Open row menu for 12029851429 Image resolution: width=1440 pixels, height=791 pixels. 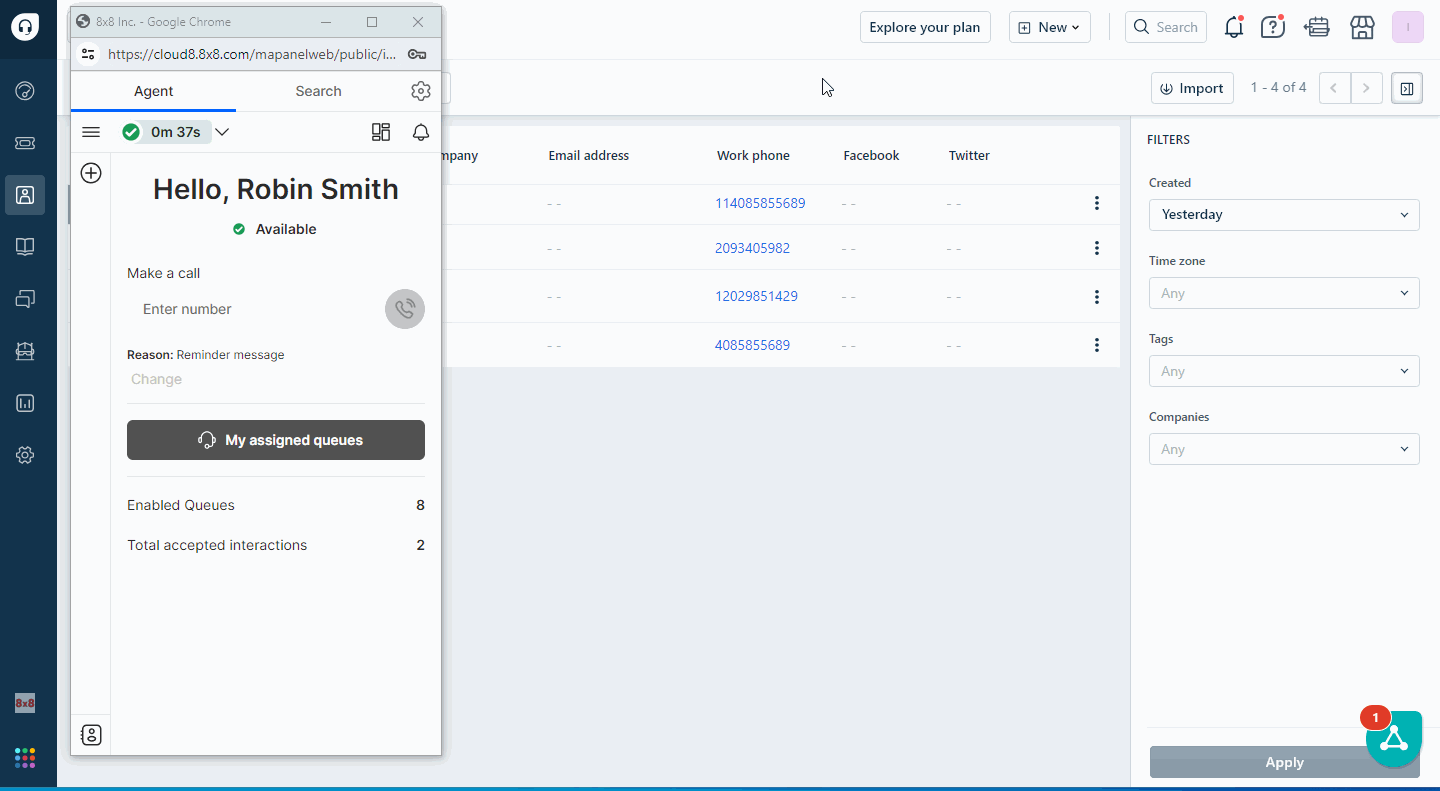point(1097,296)
